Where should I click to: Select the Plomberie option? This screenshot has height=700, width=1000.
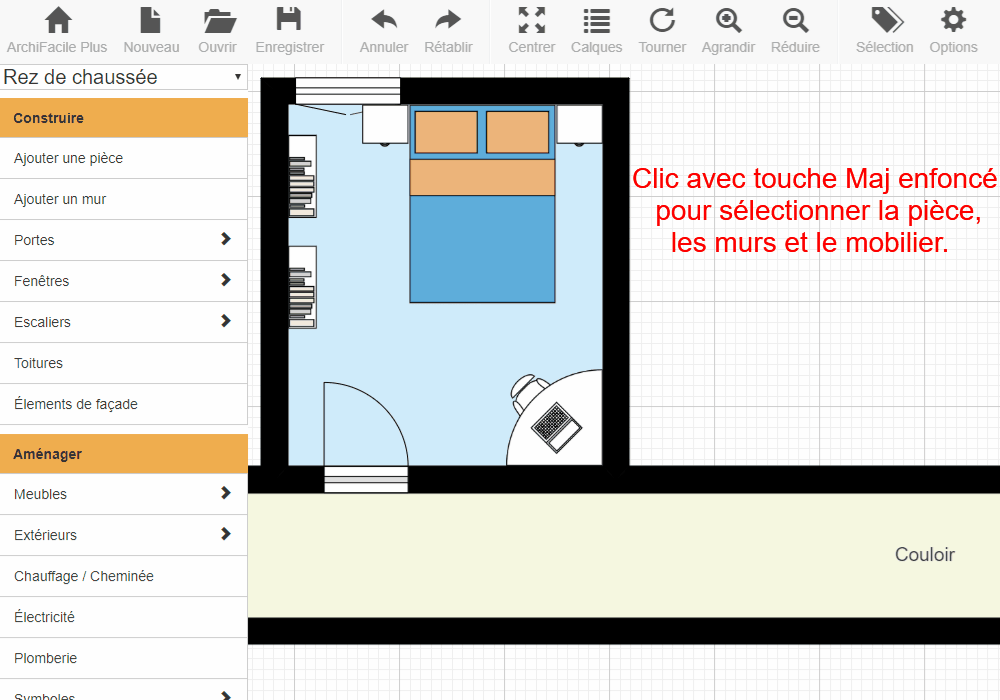tap(124, 658)
